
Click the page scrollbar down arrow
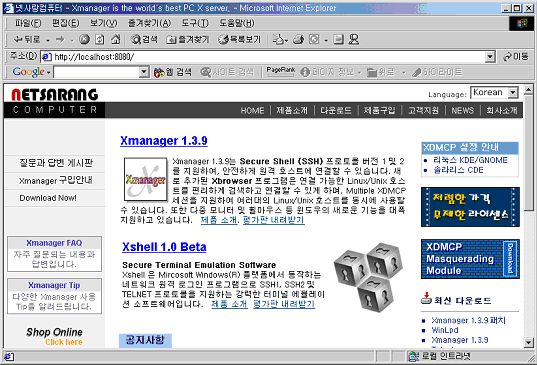point(528,342)
